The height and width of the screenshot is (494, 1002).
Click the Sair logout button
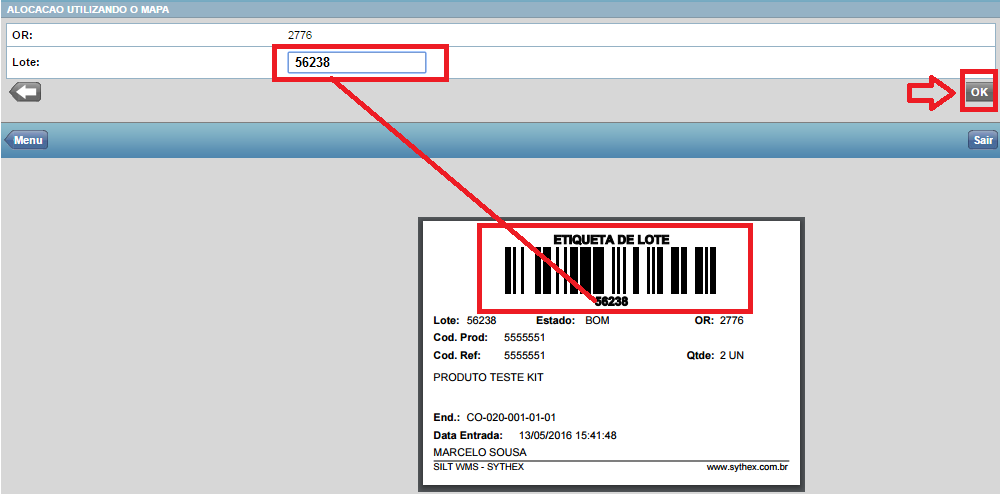pyautogui.click(x=983, y=140)
